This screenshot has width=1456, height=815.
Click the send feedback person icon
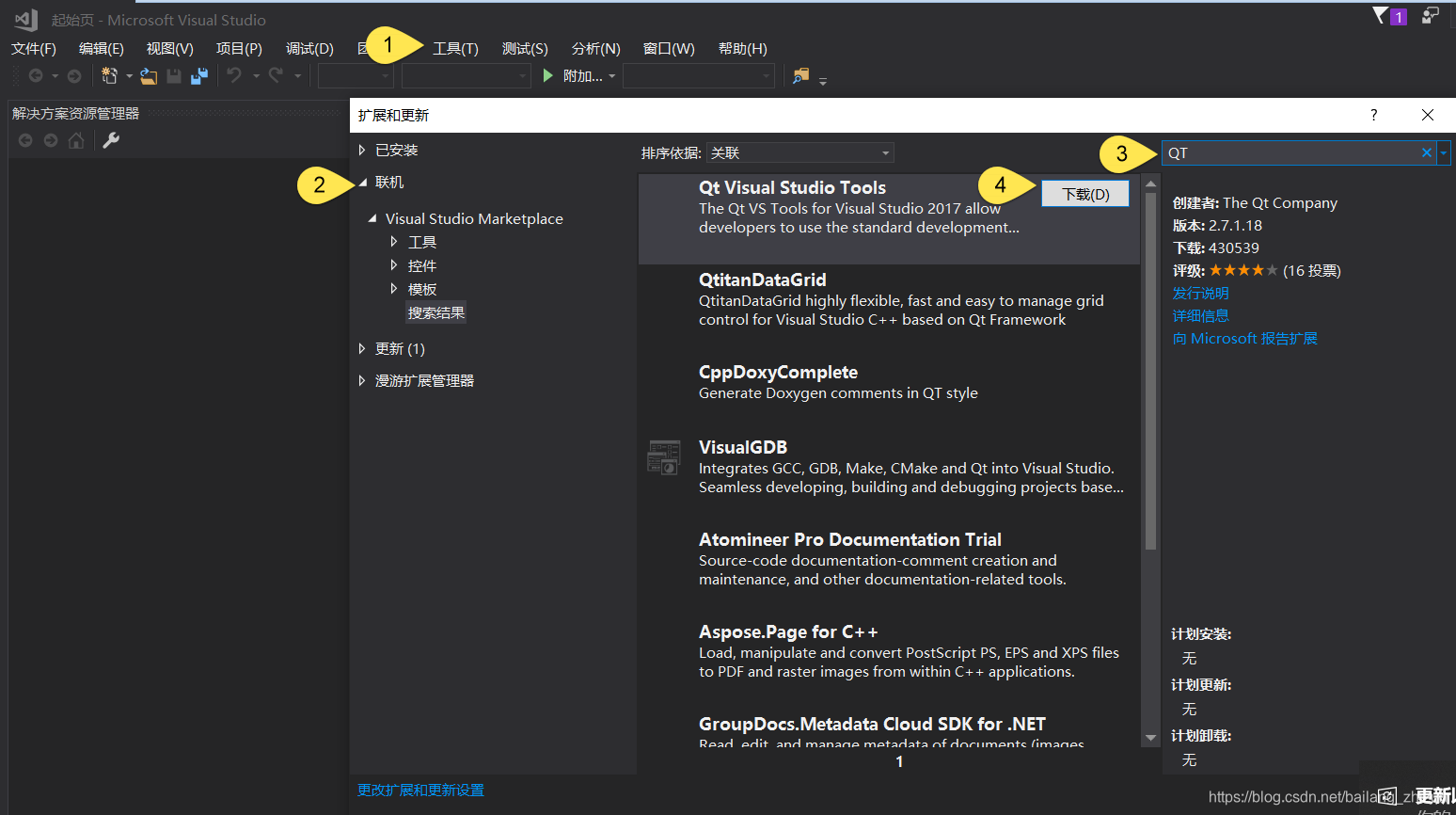1430,15
